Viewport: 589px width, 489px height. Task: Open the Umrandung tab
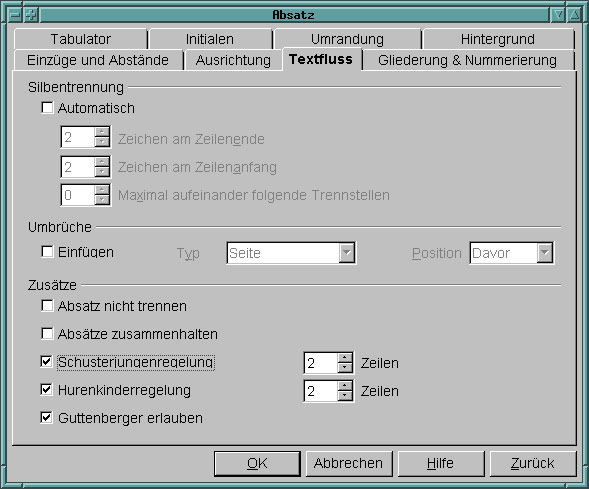(x=347, y=39)
